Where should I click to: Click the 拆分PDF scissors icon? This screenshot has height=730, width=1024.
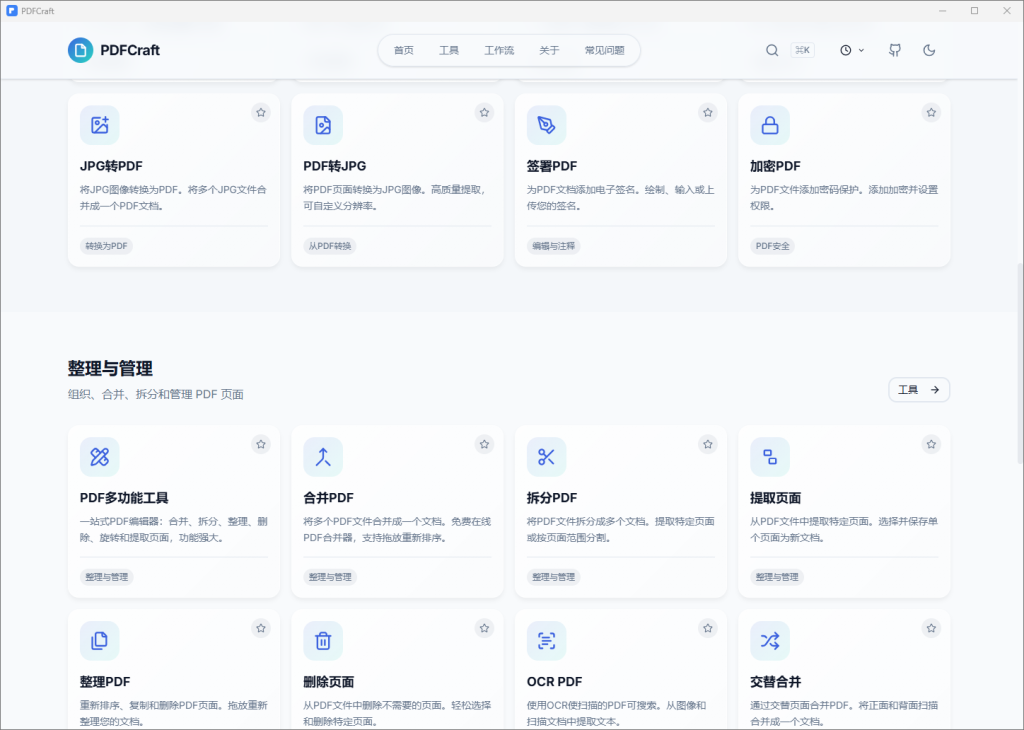(x=546, y=456)
